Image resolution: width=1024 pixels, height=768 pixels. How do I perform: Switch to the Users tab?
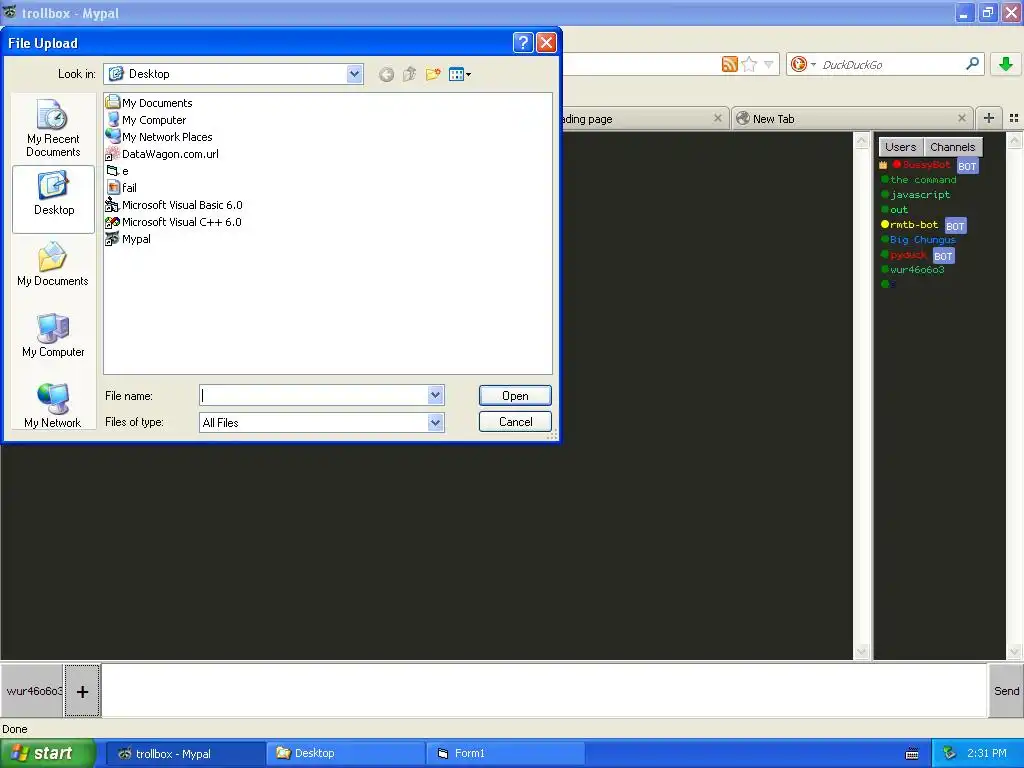pyautogui.click(x=901, y=147)
